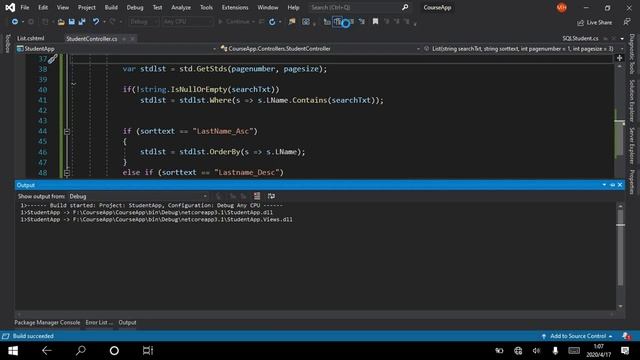The height and width of the screenshot is (360, 640).
Task: Click the Clear All output icon
Action: tap(257, 196)
